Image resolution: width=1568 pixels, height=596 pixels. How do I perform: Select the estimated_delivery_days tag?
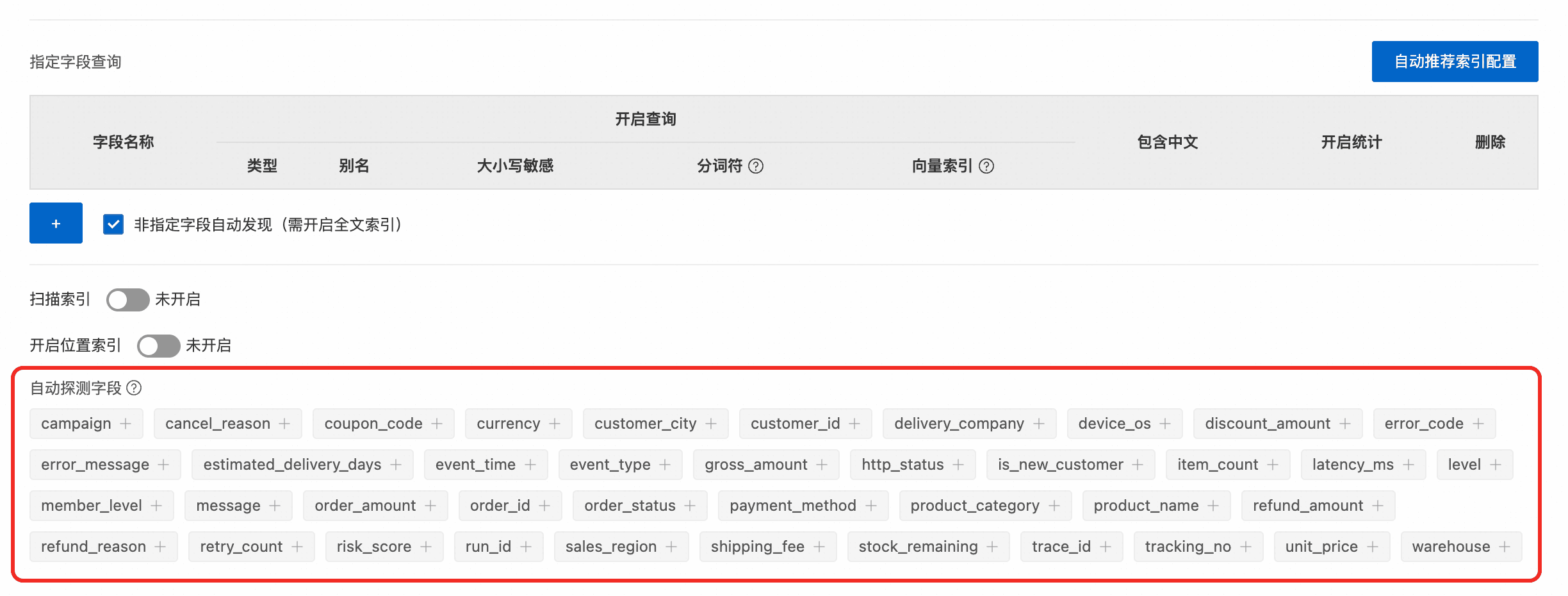click(302, 465)
